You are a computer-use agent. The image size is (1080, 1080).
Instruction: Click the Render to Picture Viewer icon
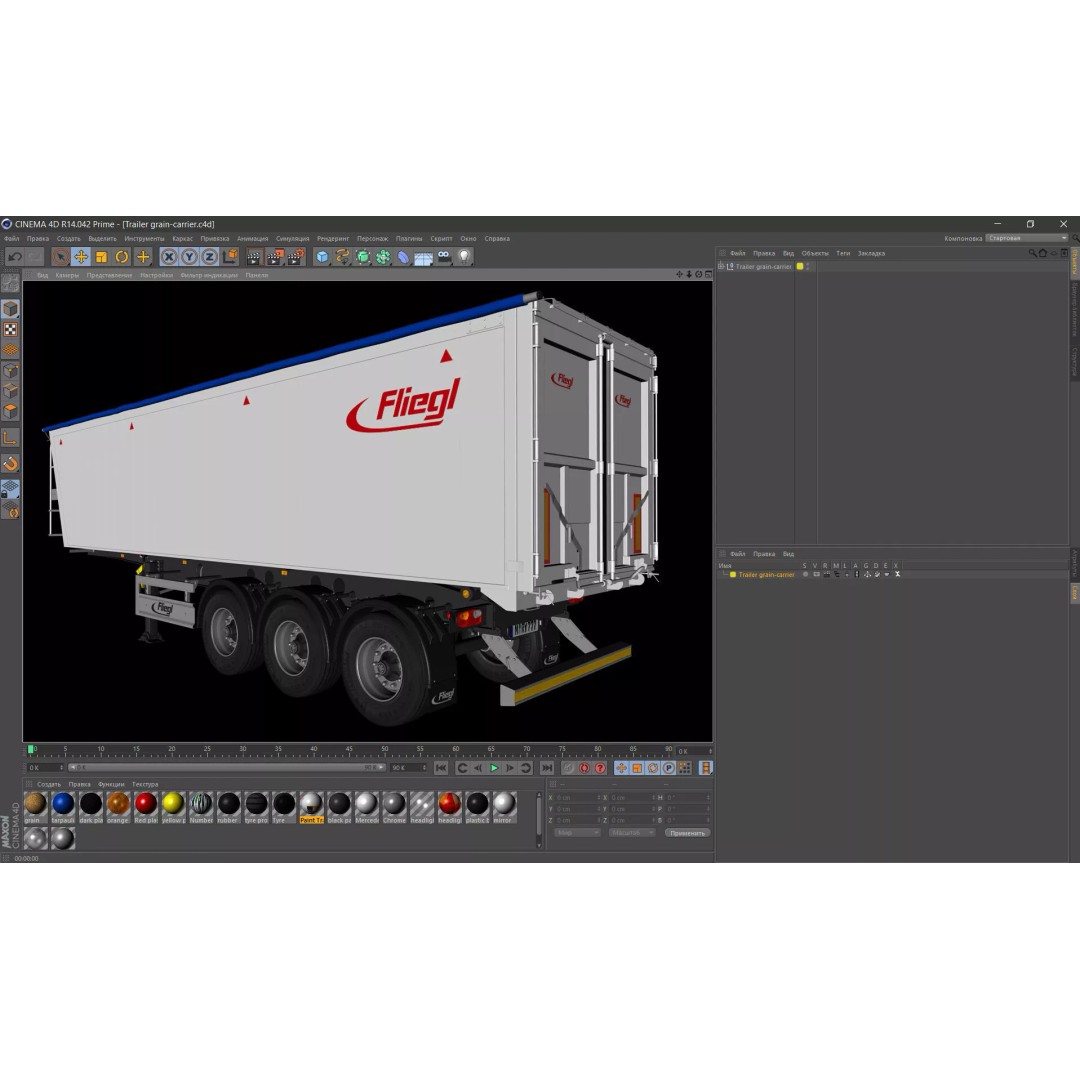(275, 257)
